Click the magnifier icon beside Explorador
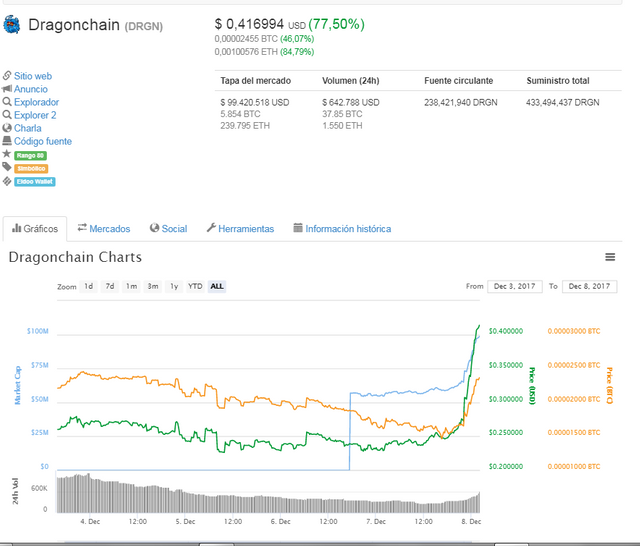This screenshot has width=640, height=546. pos(7,102)
